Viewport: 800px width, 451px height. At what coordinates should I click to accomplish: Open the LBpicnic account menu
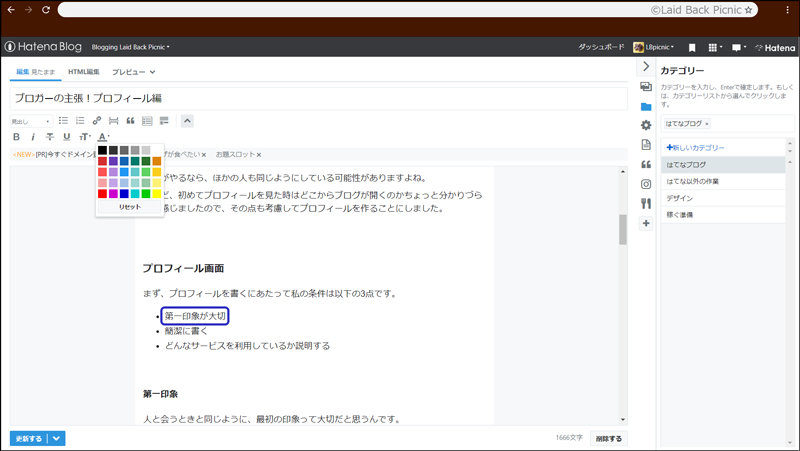654,47
